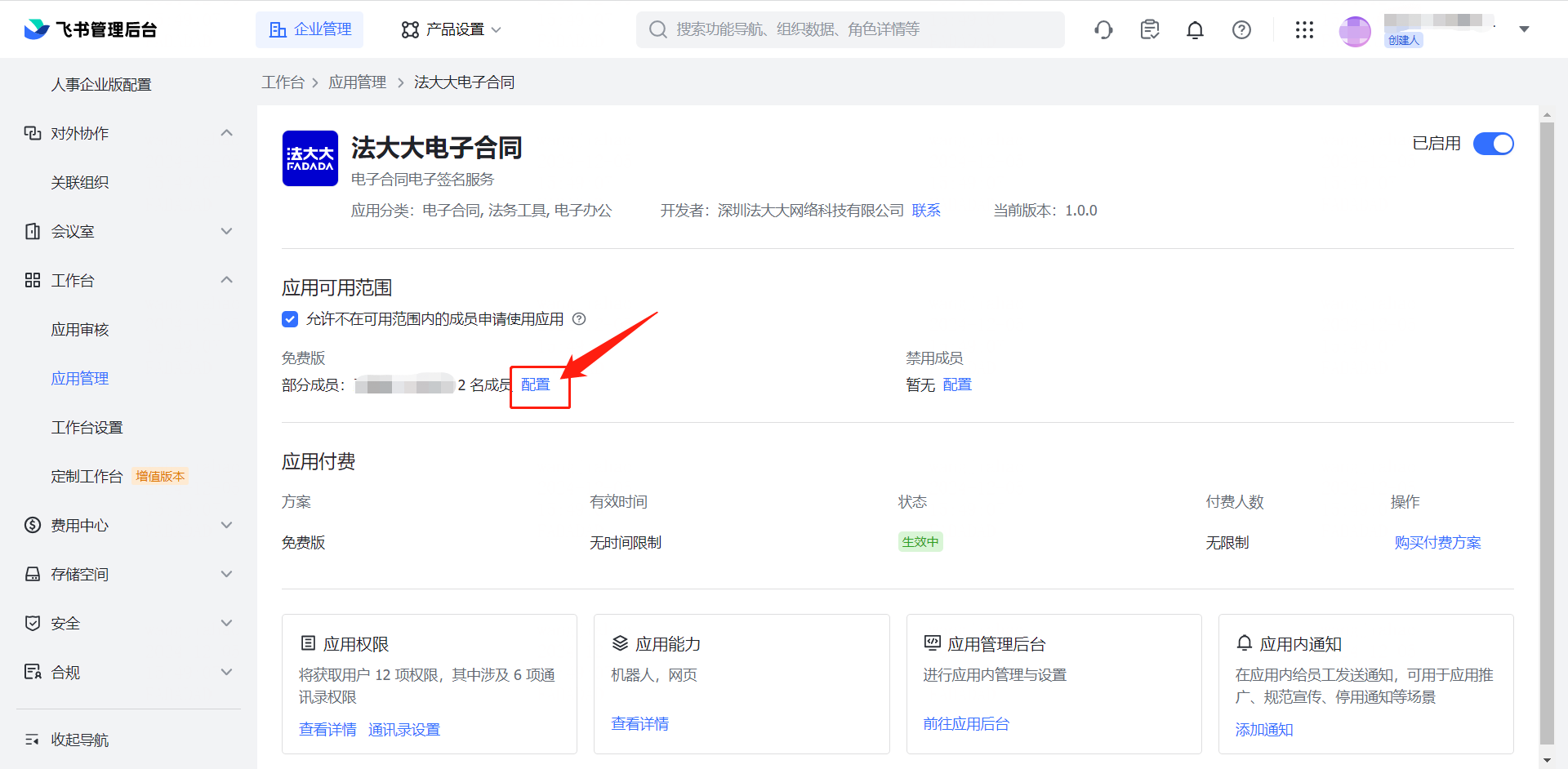Viewport: 1568px width, 769px height.
Task: Click the help icon beside 允许不在可用范围内的成员申请使用应用
Action: click(x=579, y=319)
